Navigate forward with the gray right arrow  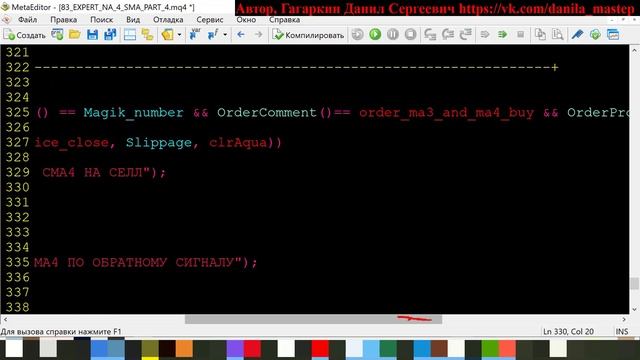pos(258,35)
